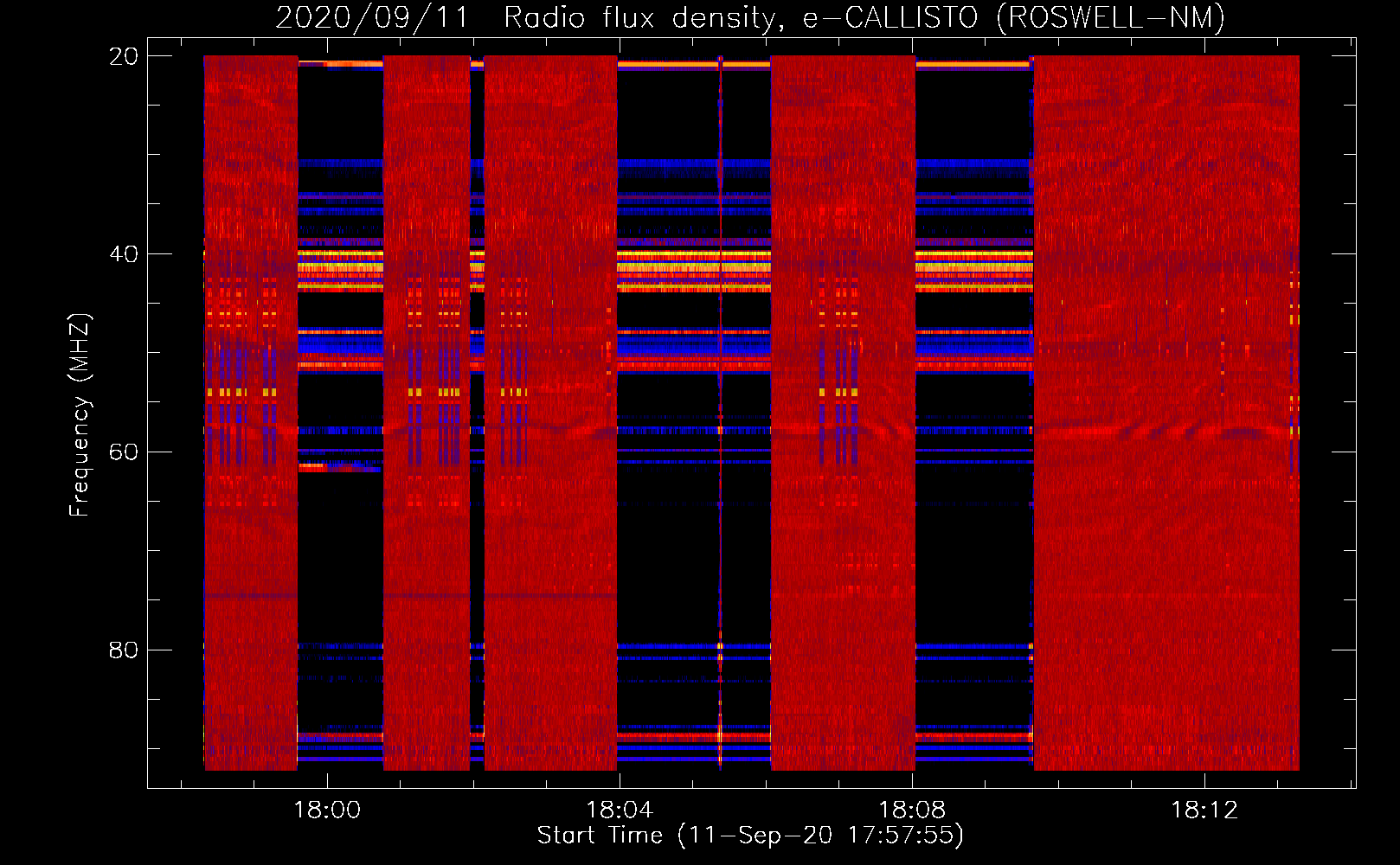Click the plot title mentioning e-CALLISTO (ROSWELL-NM)

tap(750, 17)
